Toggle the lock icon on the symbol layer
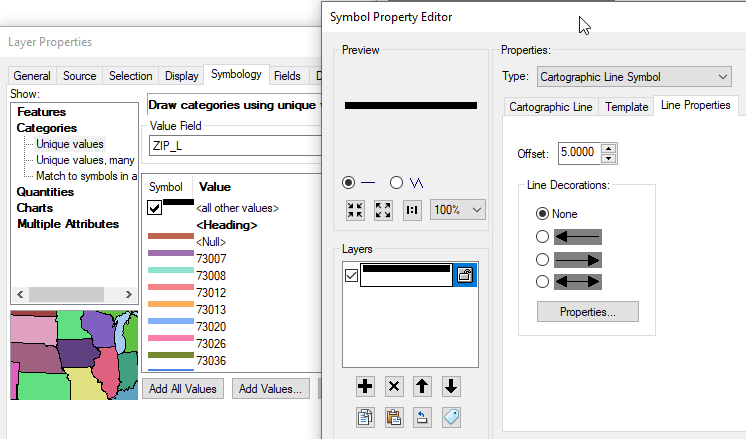 pyautogui.click(x=465, y=275)
